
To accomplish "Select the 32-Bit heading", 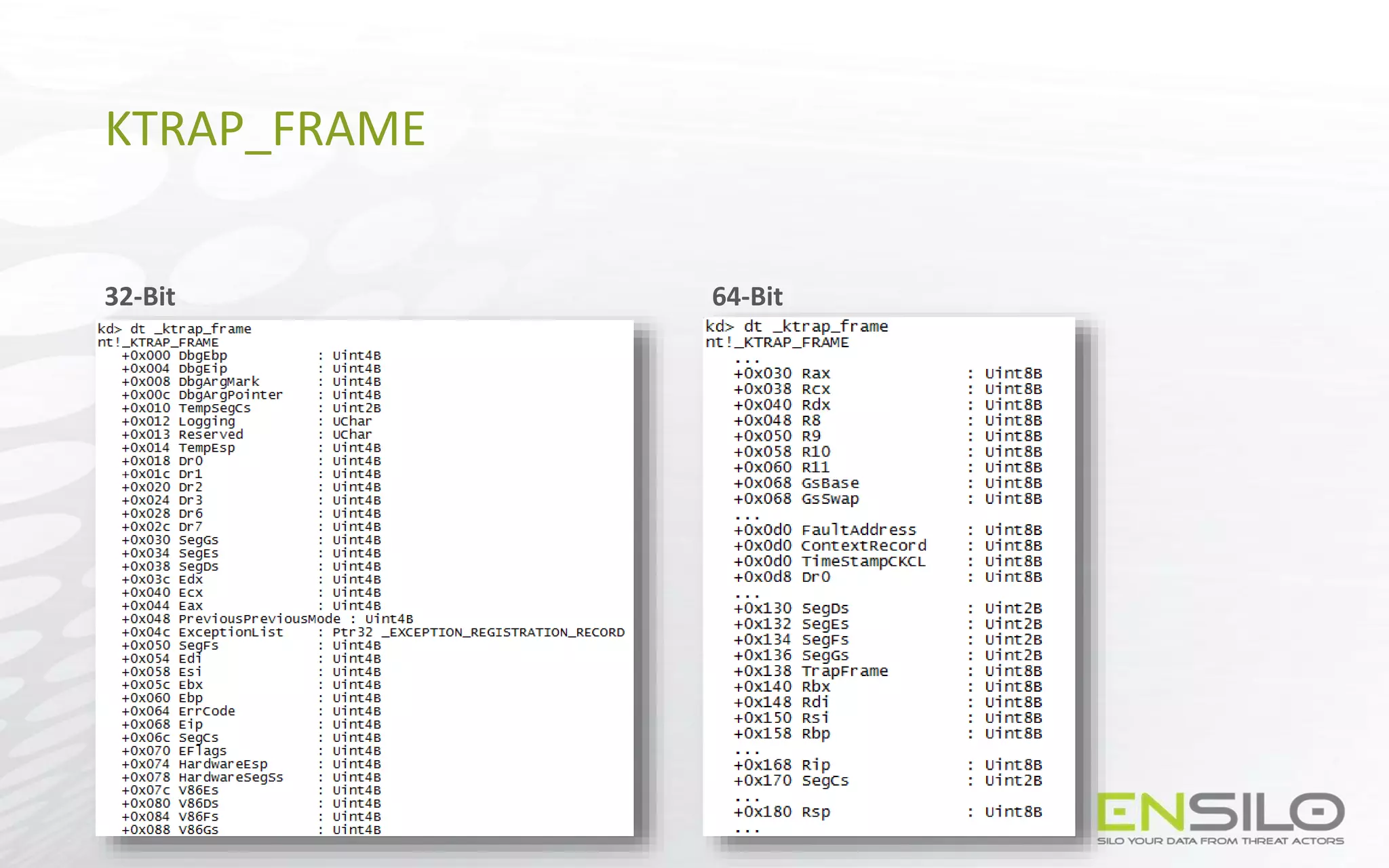I will click(x=140, y=296).
